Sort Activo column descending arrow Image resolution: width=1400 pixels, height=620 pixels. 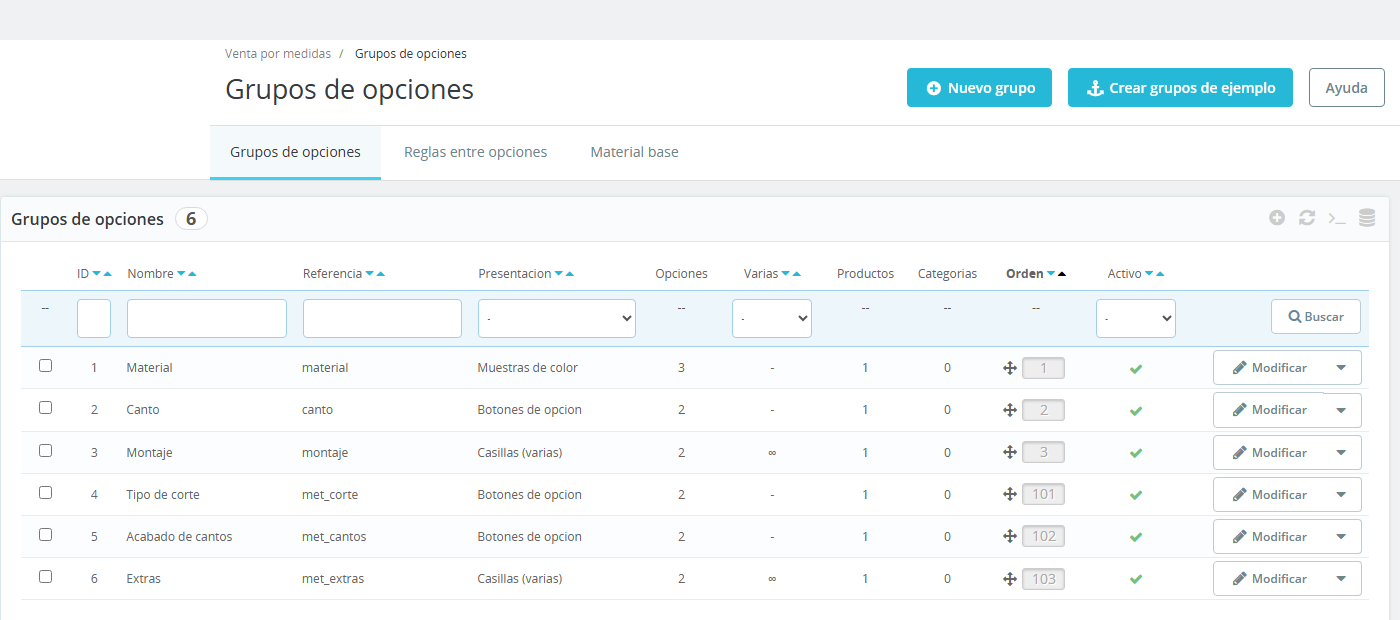click(1149, 274)
